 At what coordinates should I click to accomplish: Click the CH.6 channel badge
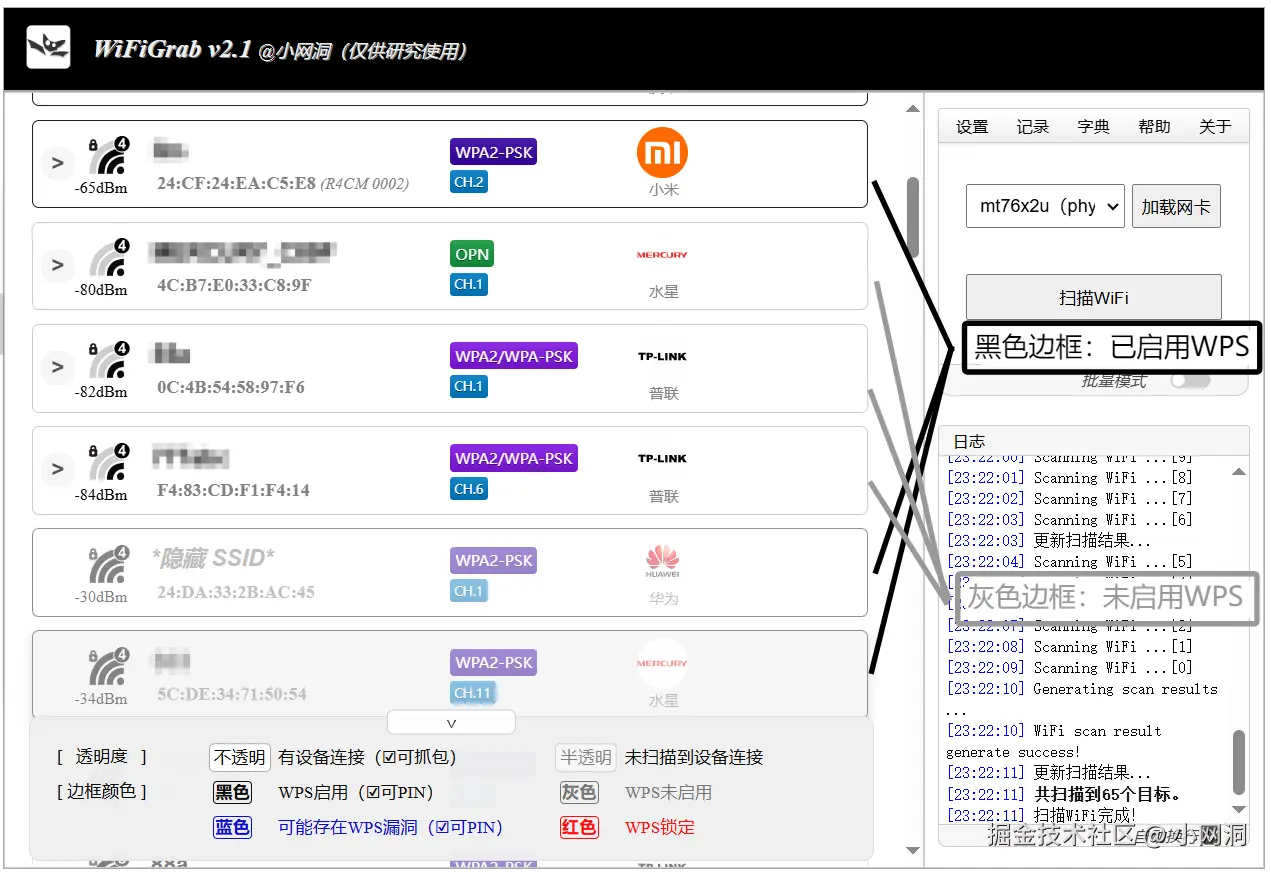click(x=469, y=489)
